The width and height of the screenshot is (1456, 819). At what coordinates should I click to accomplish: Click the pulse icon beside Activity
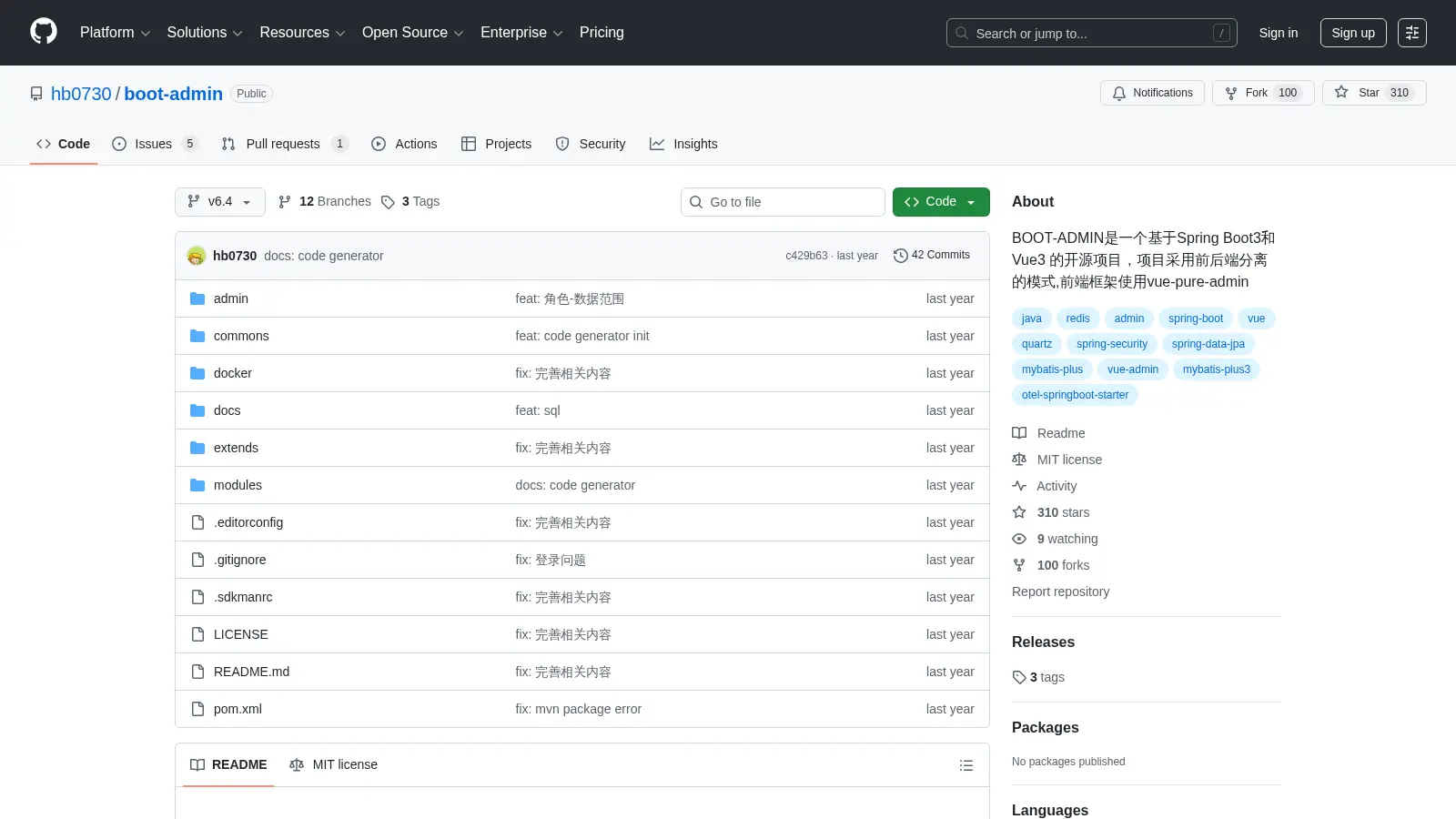[1019, 486]
